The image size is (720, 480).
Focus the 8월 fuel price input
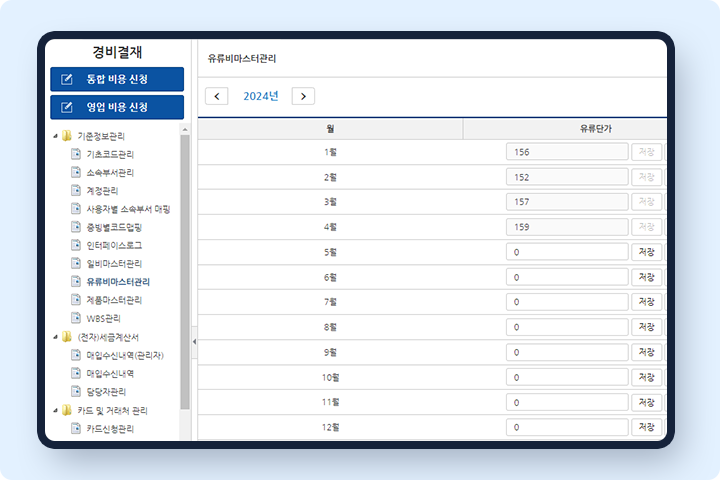click(567, 328)
